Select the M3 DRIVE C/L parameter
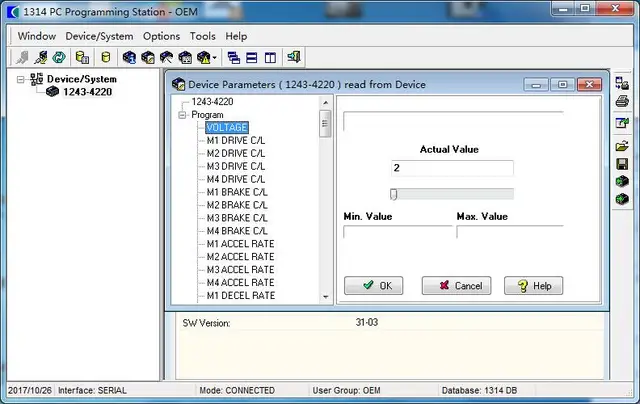The width and height of the screenshot is (640, 404). point(236,166)
